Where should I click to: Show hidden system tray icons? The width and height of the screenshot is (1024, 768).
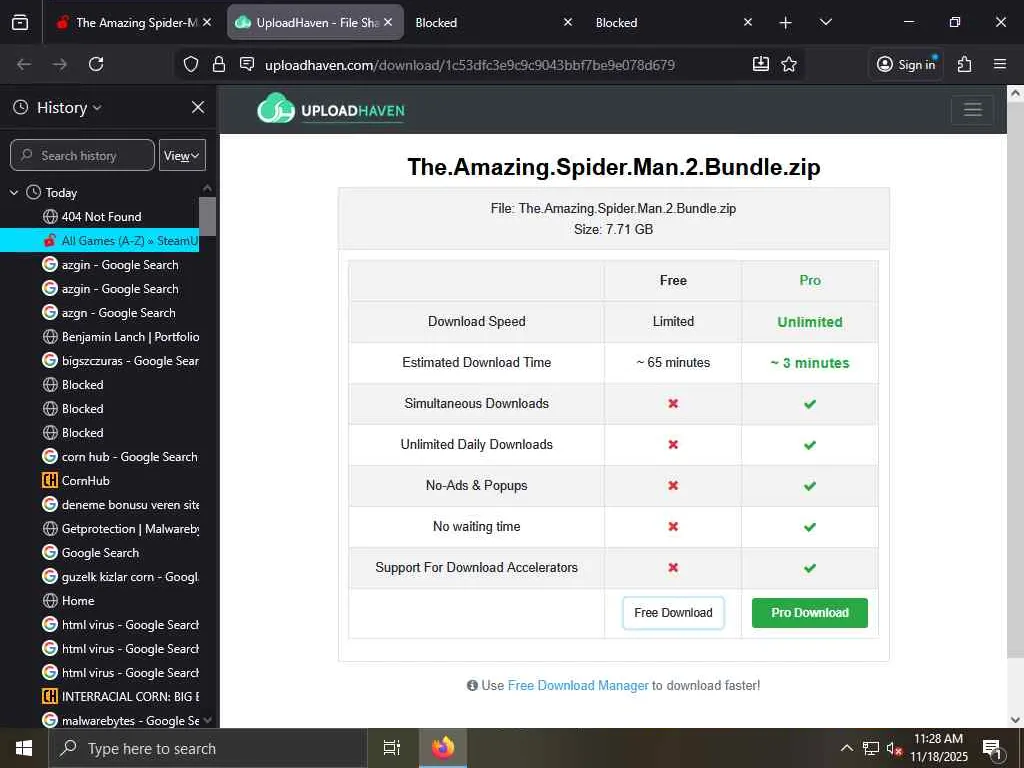[846, 748]
